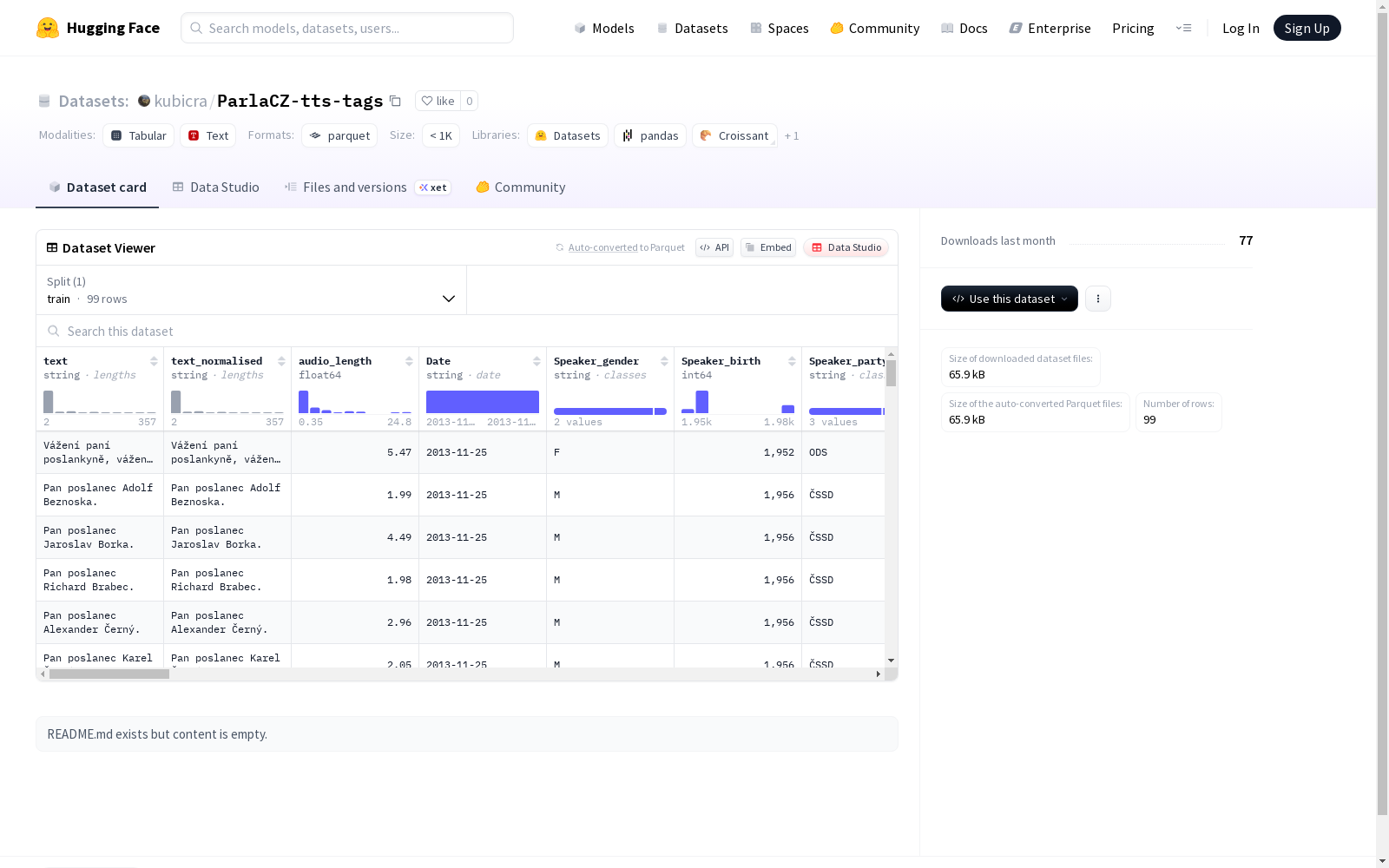Click the Date column distribution bar
Viewport: 1389px width, 868px height.
click(x=483, y=402)
